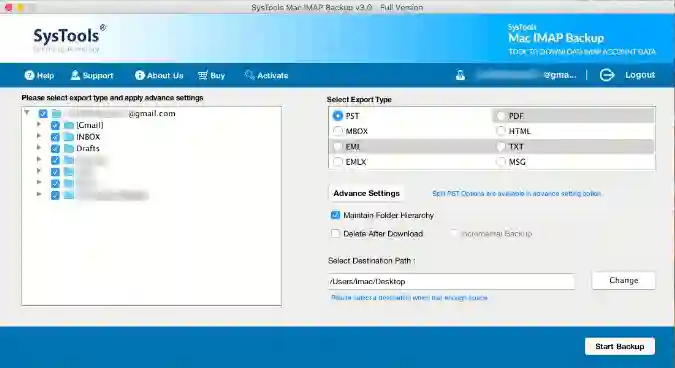The image size is (675, 368).
Task: Click the Logout label
Action: (640, 75)
